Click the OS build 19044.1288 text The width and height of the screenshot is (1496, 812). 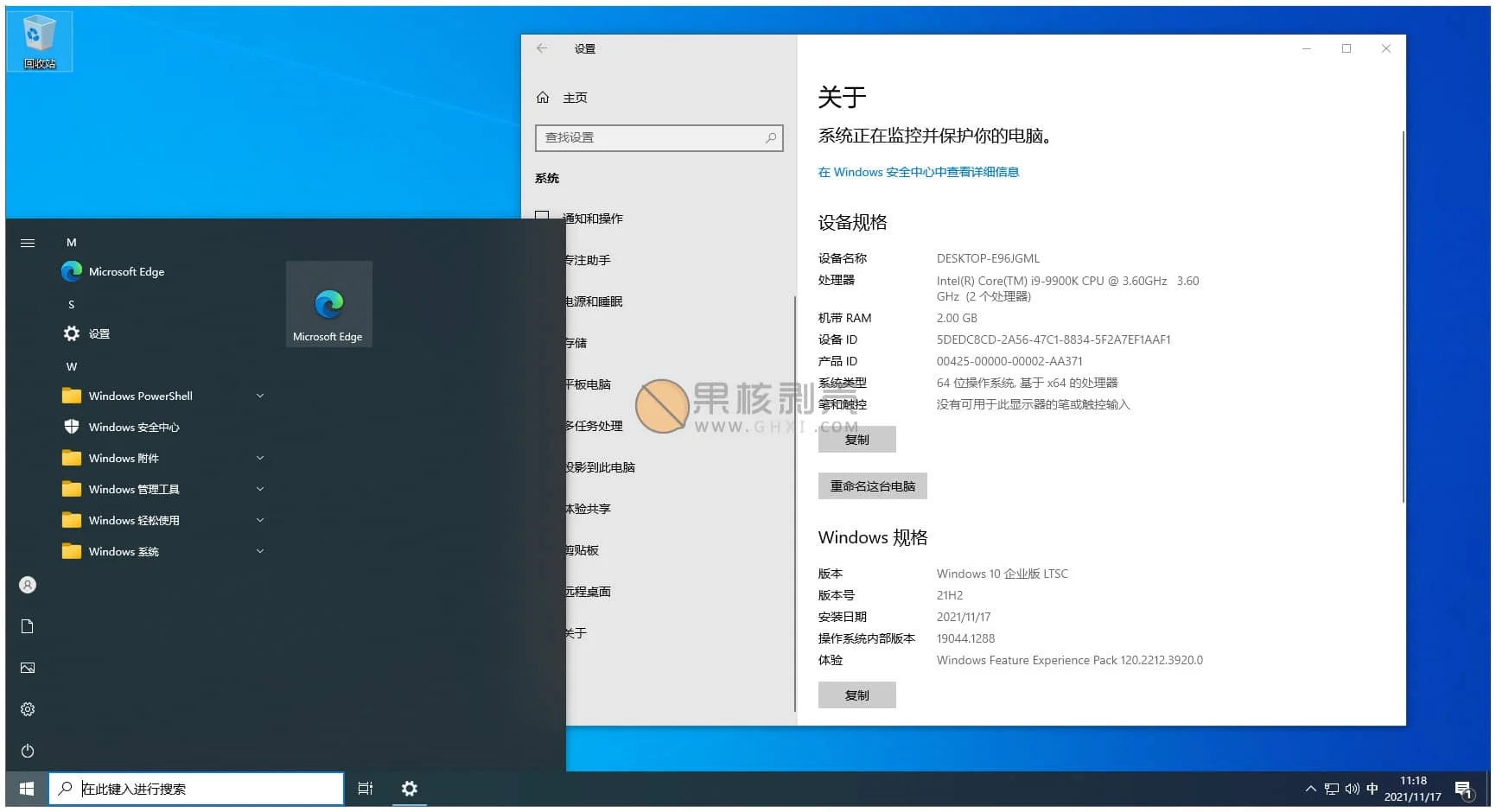965,638
